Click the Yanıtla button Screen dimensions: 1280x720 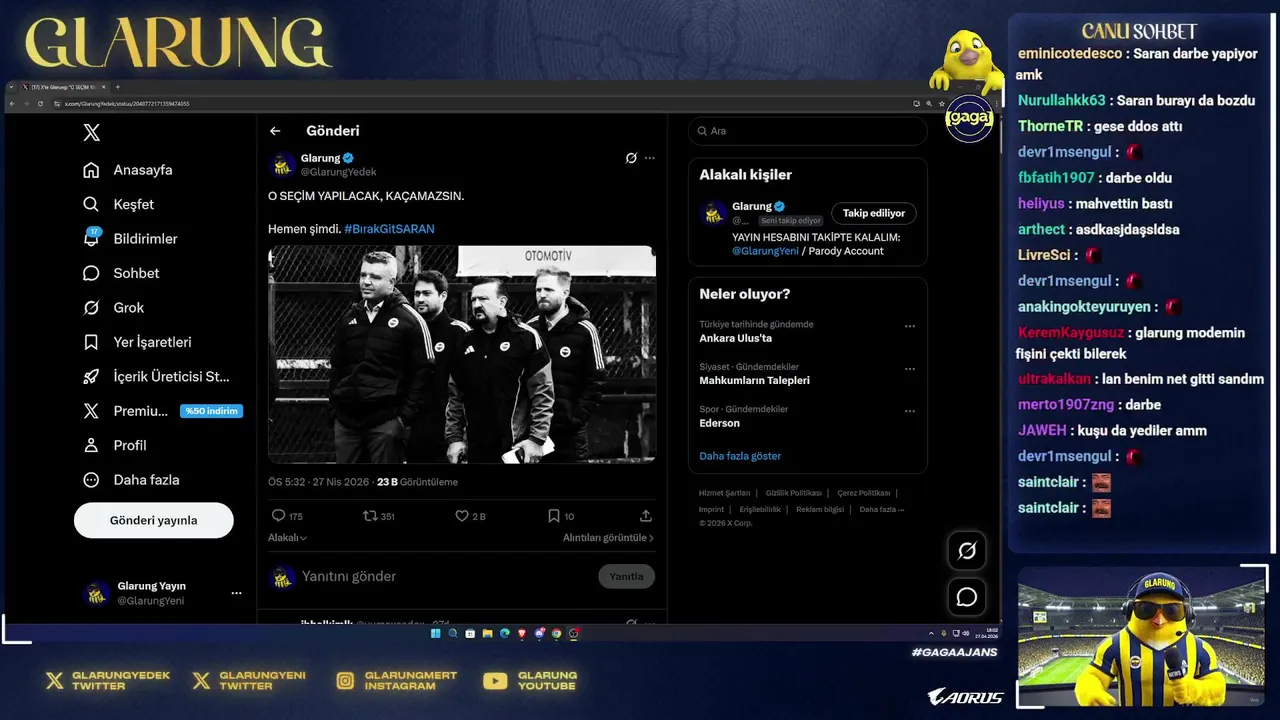pyautogui.click(x=627, y=577)
